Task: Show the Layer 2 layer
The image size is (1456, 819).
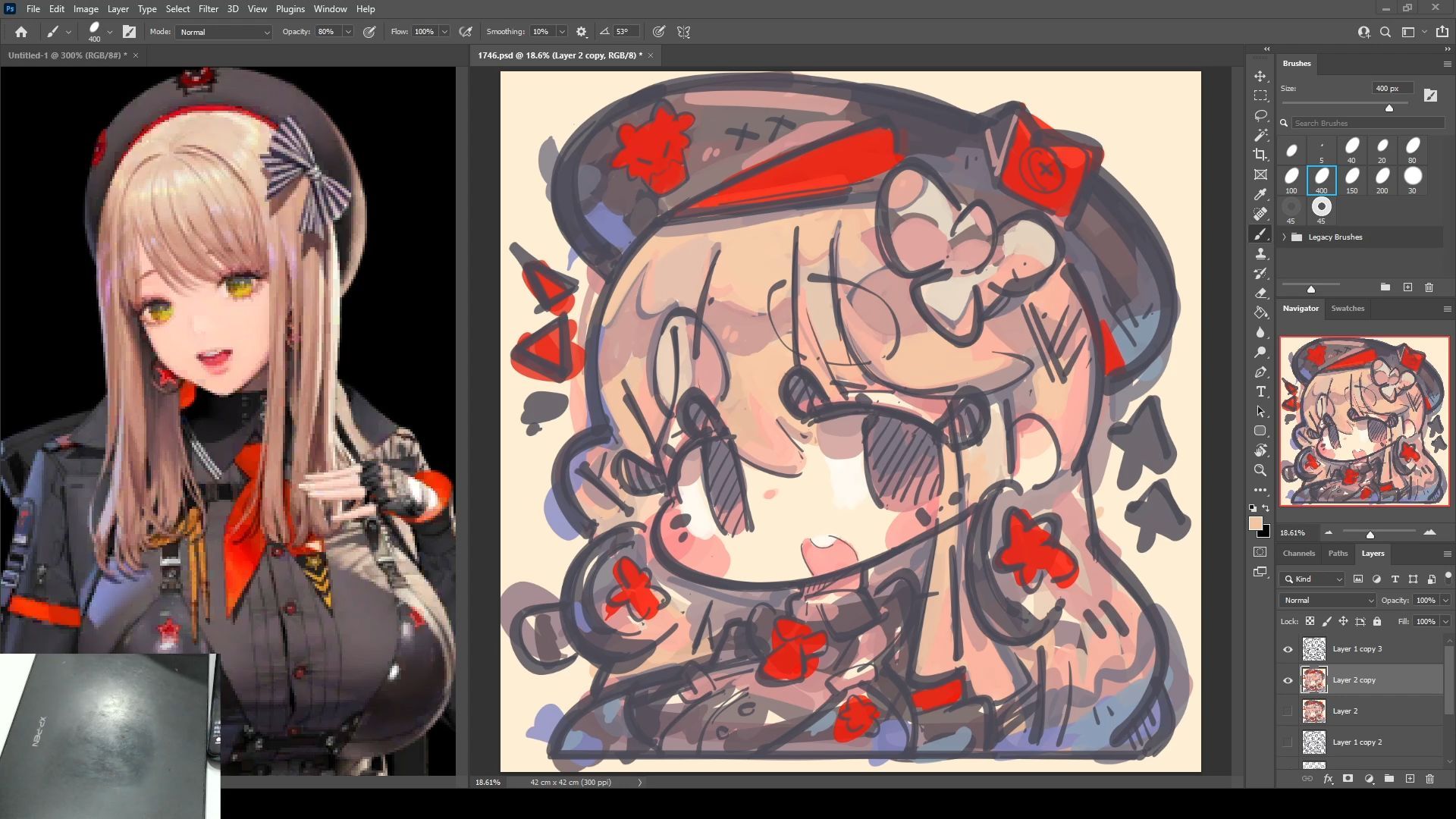Action: (1288, 711)
